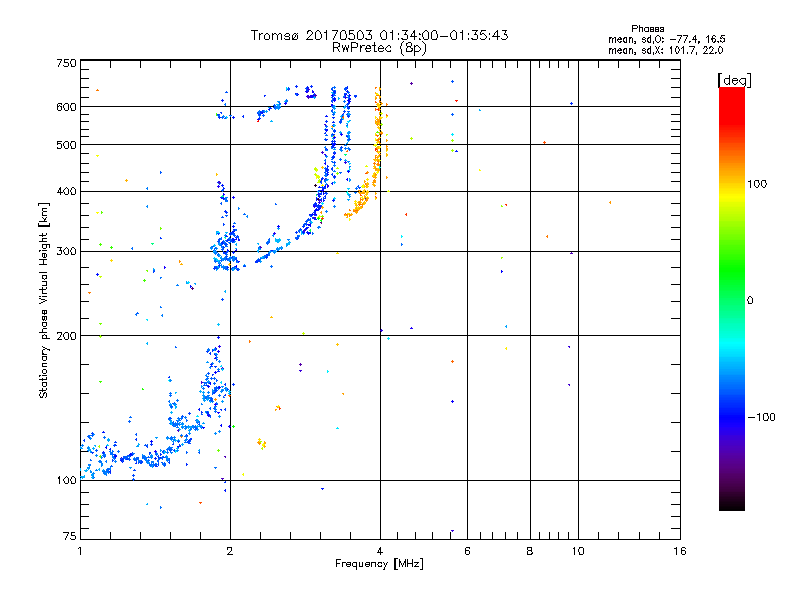
Task: Click the '200' height axis tick label
Action: pyautogui.click(x=66, y=336)
